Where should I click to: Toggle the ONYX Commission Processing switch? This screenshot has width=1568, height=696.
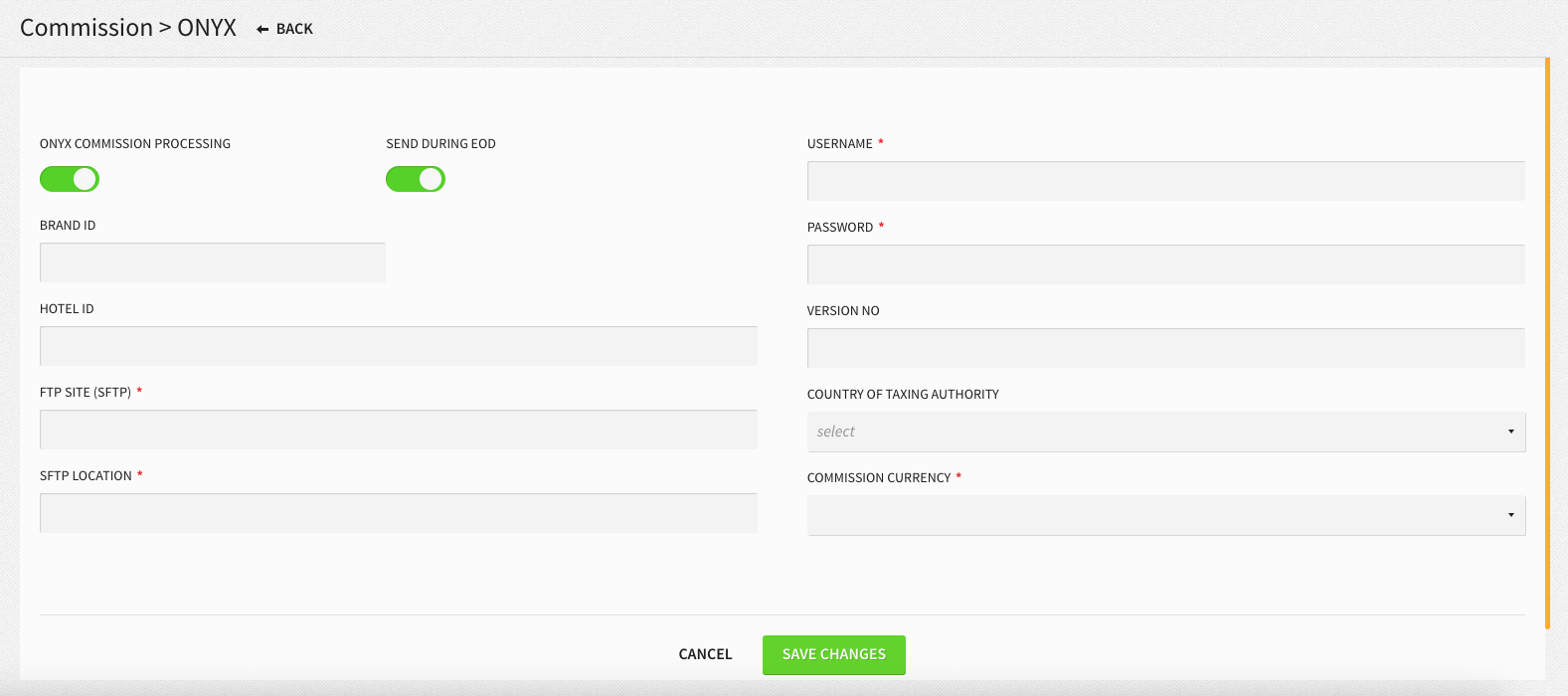70,179
